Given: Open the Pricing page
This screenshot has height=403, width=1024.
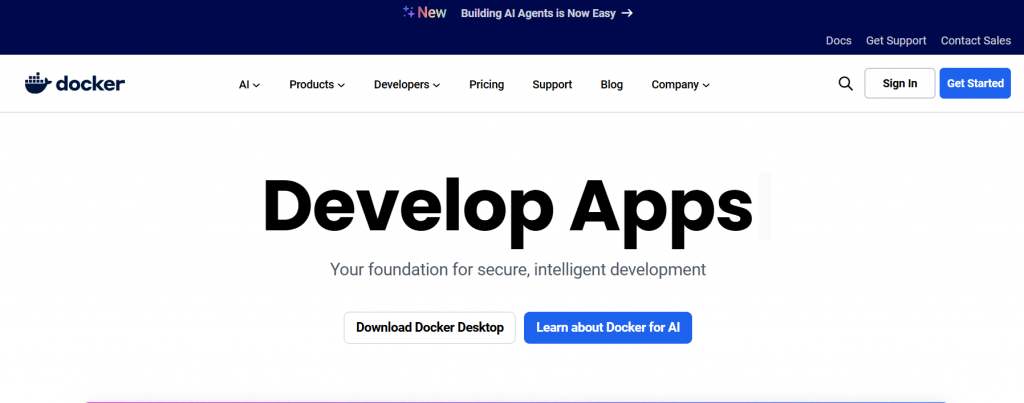Looking at the screenshot, I should point(487,84).
